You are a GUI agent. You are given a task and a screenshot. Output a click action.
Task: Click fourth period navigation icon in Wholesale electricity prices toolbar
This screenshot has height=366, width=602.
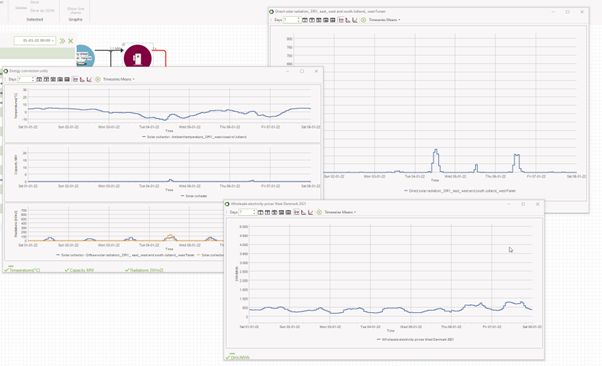click(281, 212)
